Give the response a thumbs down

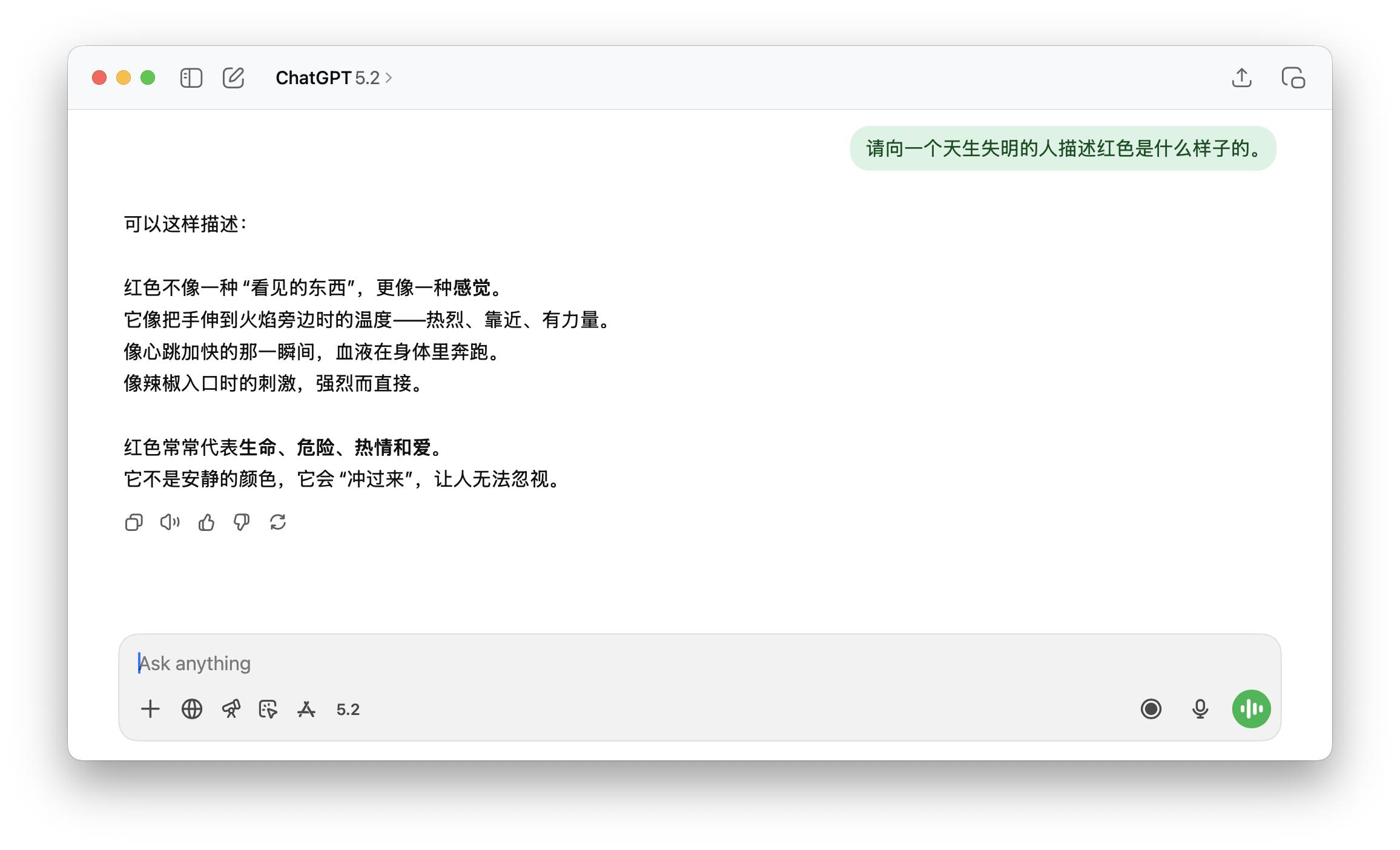click(242, 522)
